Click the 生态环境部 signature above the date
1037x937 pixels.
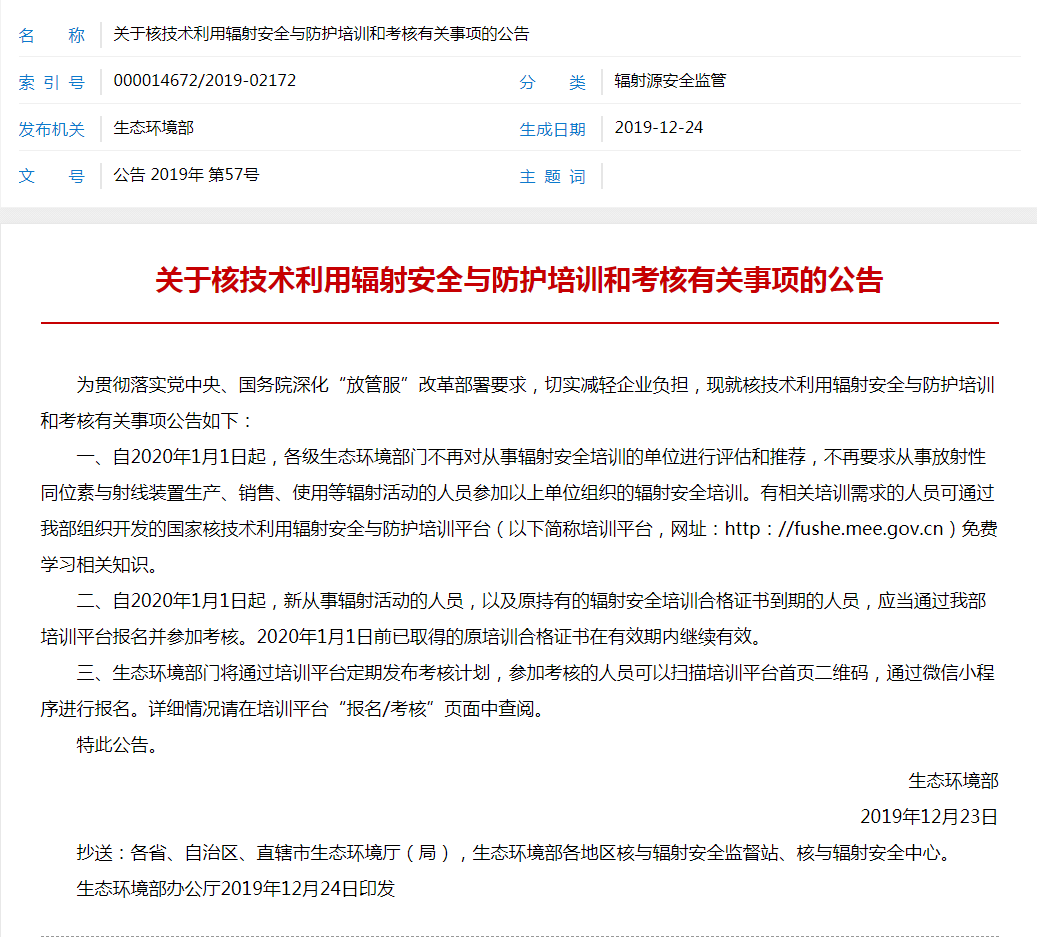953,781
